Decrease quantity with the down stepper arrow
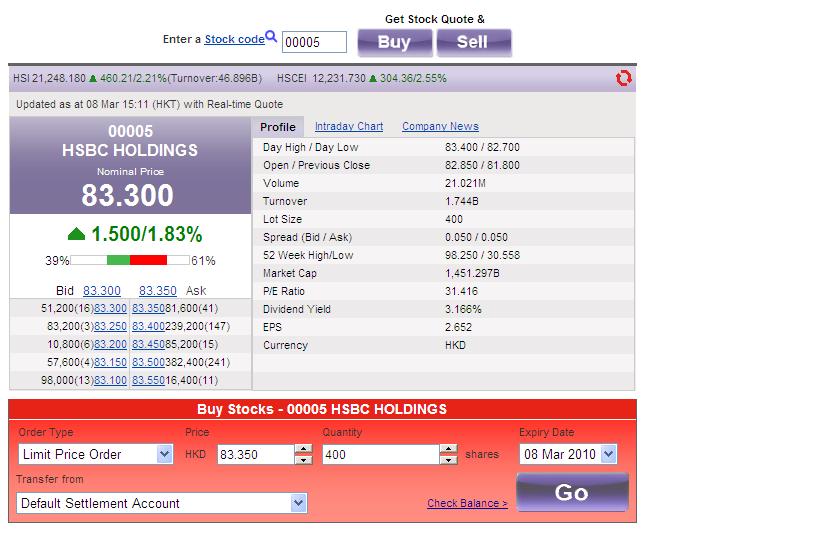The width and height of the screenshot is (840, 540). 448,460
